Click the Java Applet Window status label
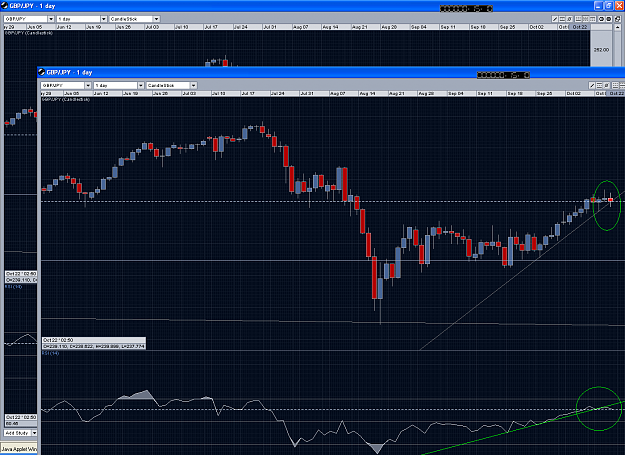The image size is (625, 455). coord(19,449)
